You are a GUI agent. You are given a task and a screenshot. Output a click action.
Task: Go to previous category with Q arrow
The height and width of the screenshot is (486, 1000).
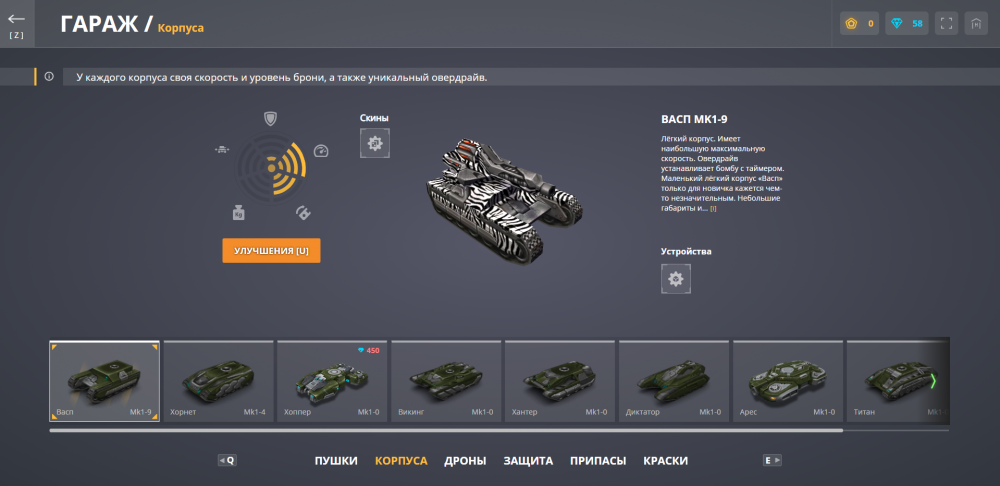tap(227, 460)
